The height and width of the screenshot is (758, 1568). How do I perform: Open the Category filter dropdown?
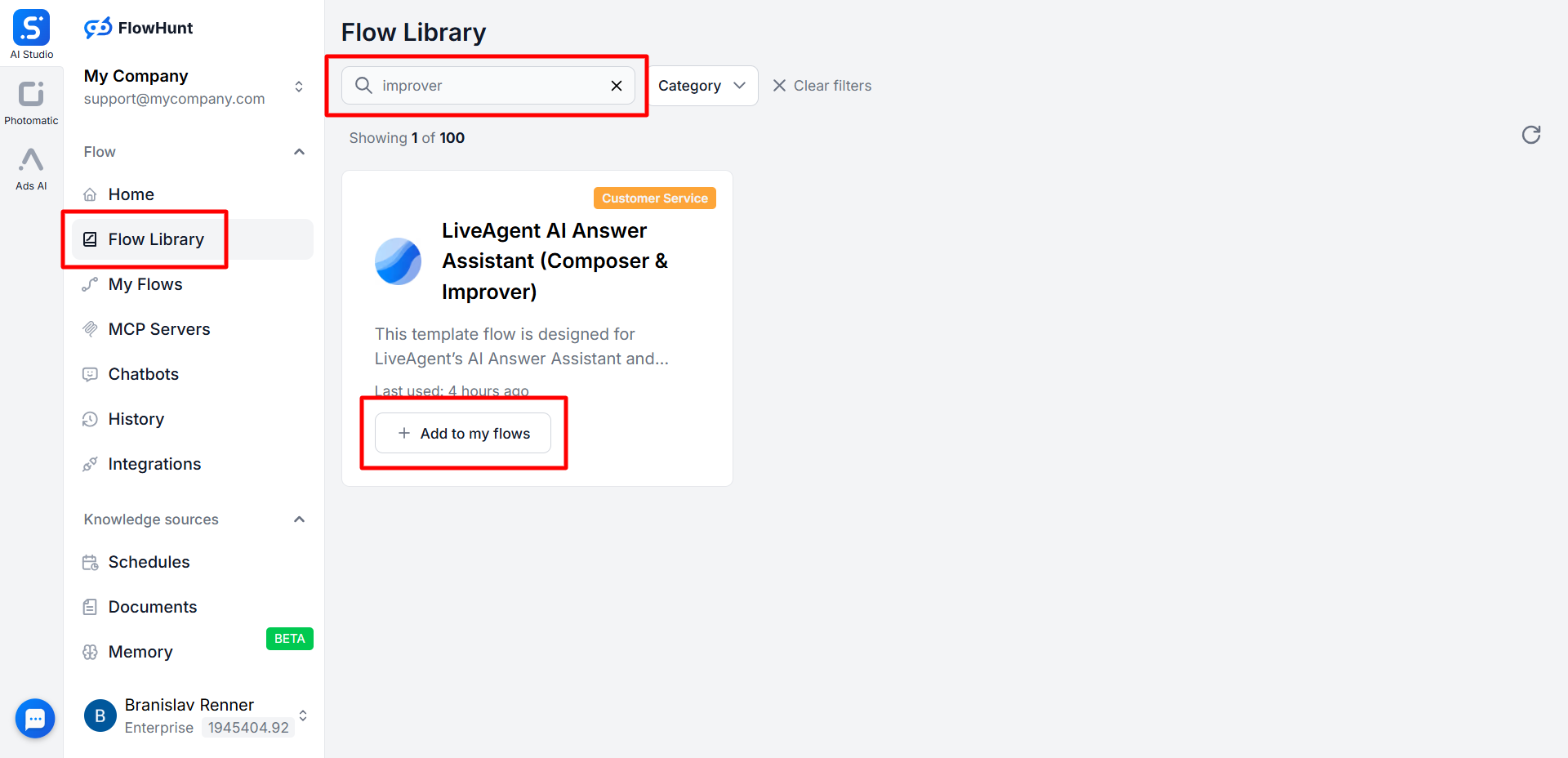click(702, 85)
